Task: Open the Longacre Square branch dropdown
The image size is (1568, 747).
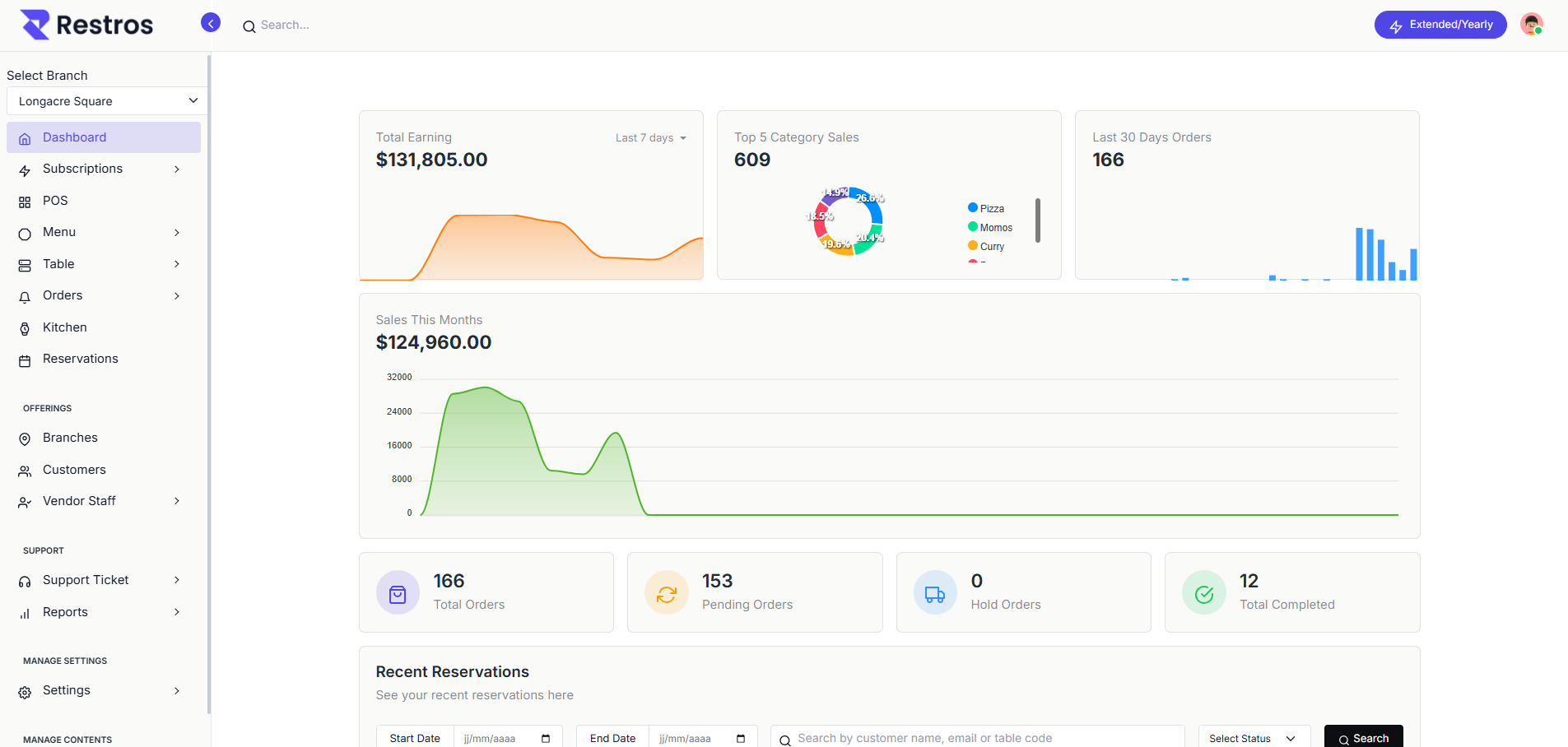Action: coord(107,101)
